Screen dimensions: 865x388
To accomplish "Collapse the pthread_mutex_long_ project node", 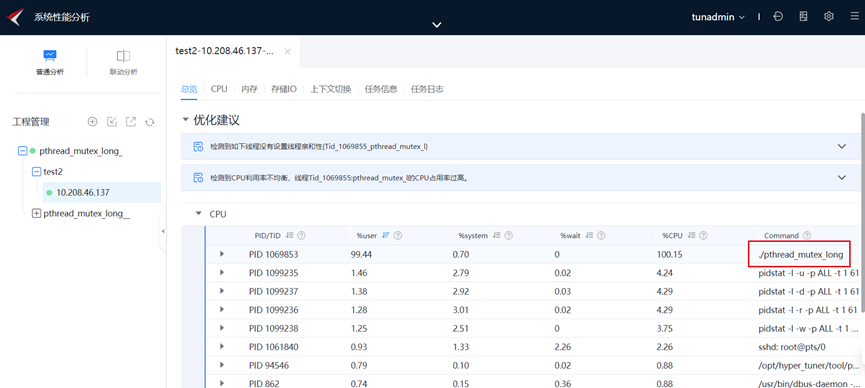I will pyautogui.click(x=23, y=151).
